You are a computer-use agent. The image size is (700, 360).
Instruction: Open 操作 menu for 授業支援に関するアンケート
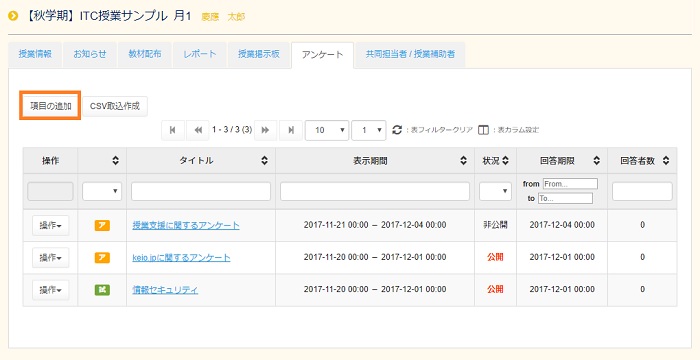coord(50,226)
